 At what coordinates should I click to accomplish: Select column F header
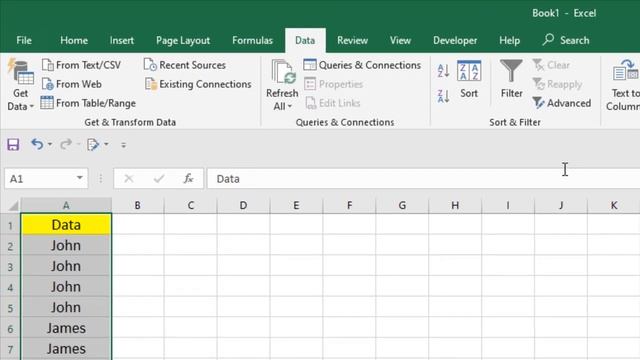[x=349, y=205]
